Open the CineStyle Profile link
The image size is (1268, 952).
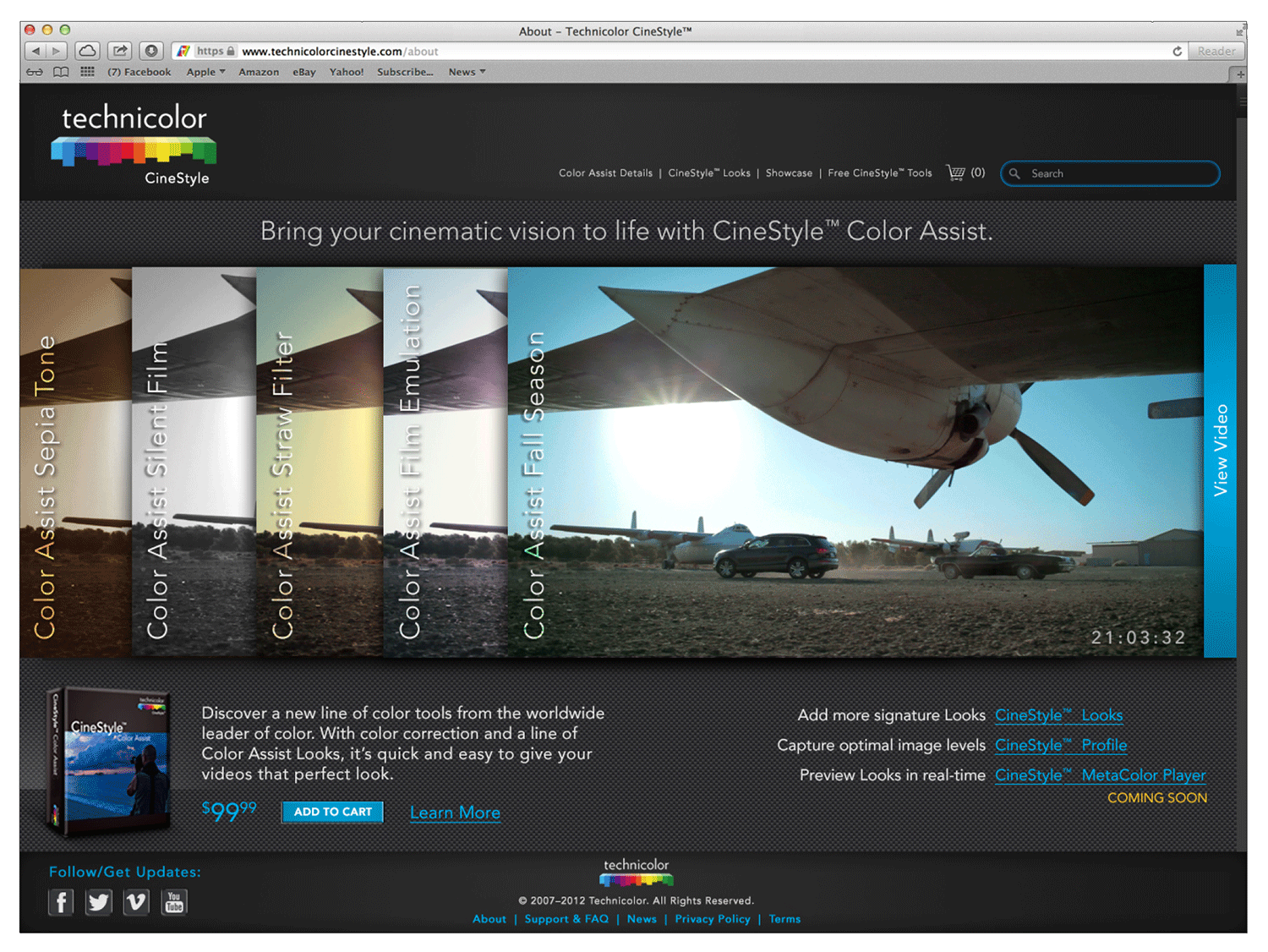point(1061,745)
